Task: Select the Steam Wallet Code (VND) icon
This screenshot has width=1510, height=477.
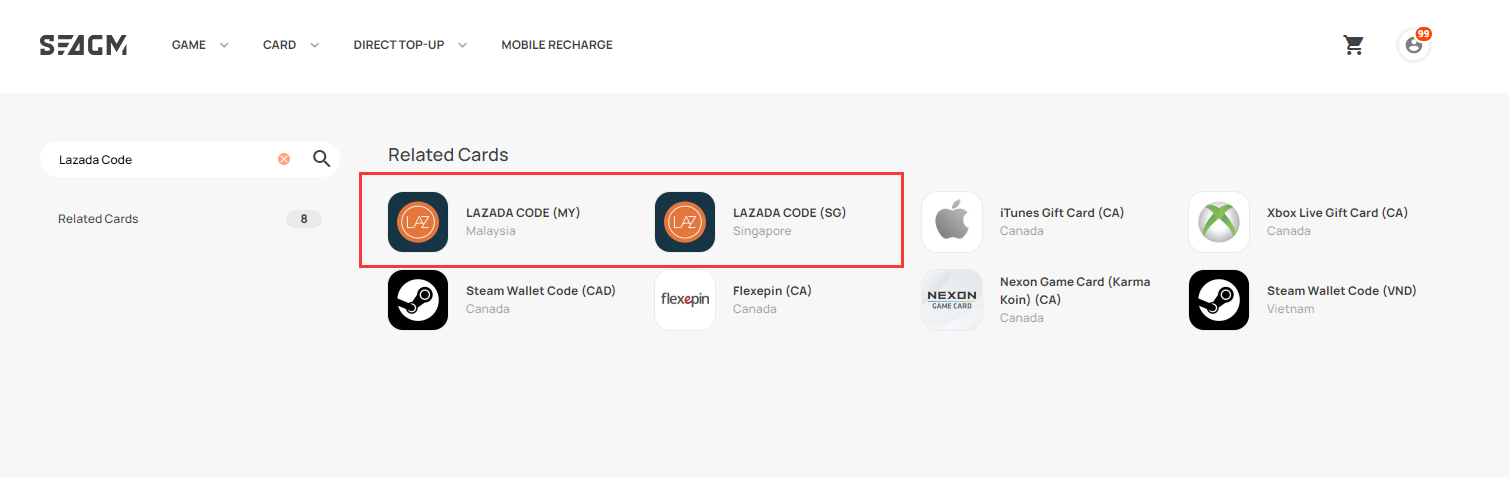Action: pyautogui.click(x=1219, y=300)
